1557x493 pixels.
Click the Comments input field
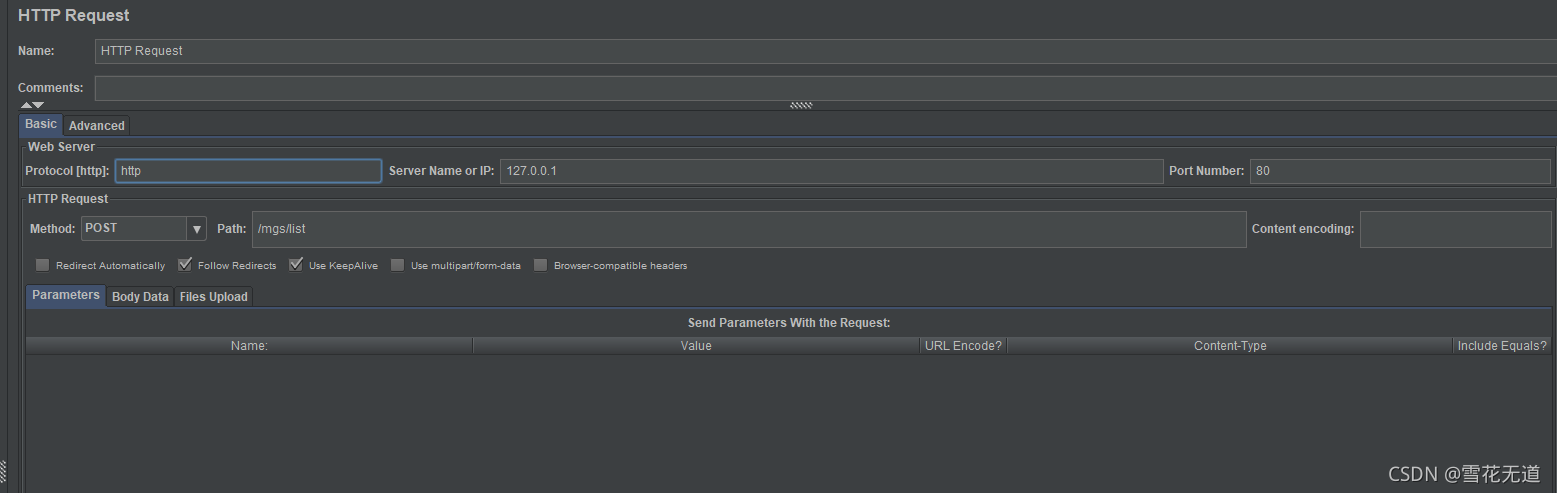826,88
